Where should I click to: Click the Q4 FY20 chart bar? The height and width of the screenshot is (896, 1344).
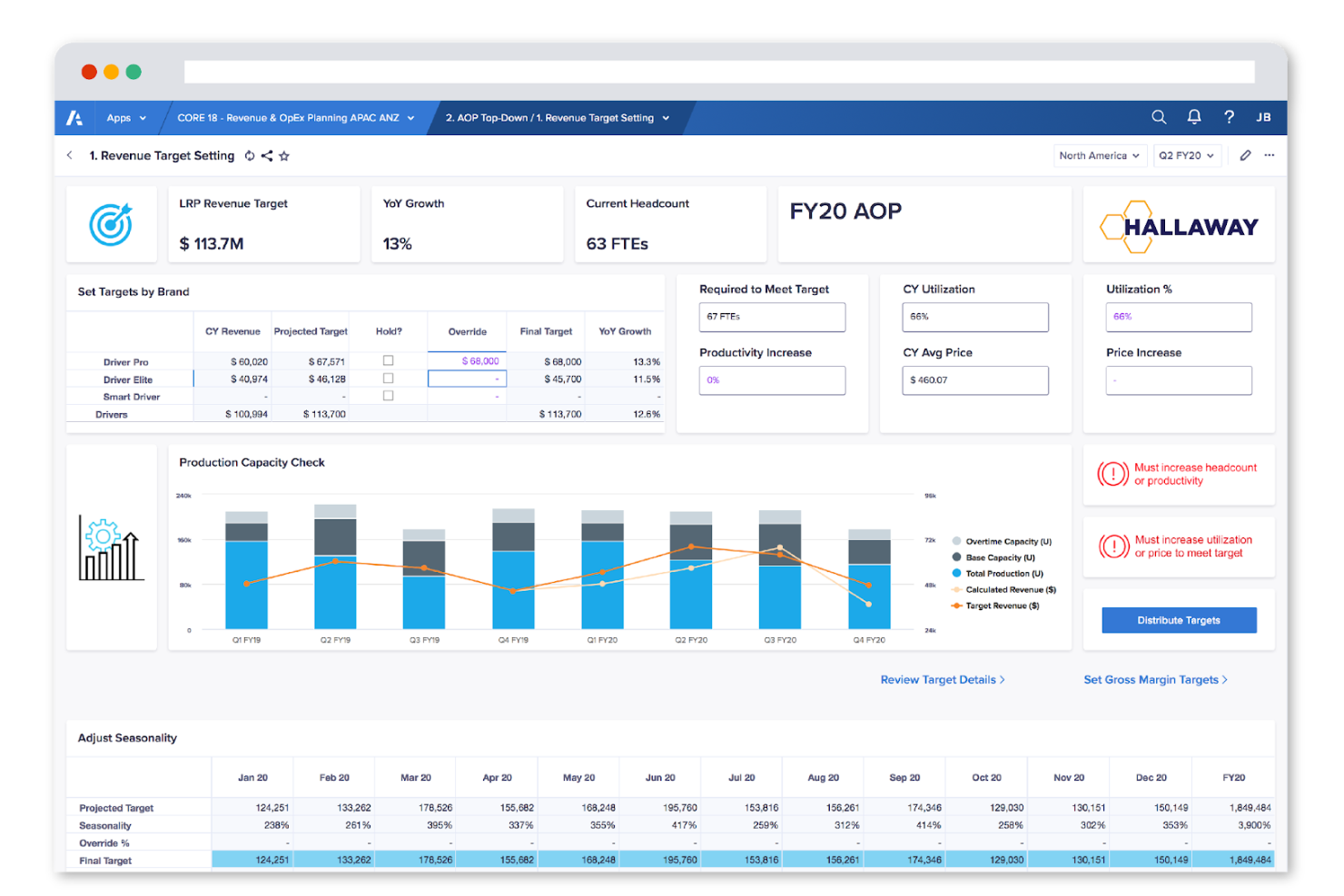pyautogui.click(x=869, y=578)
